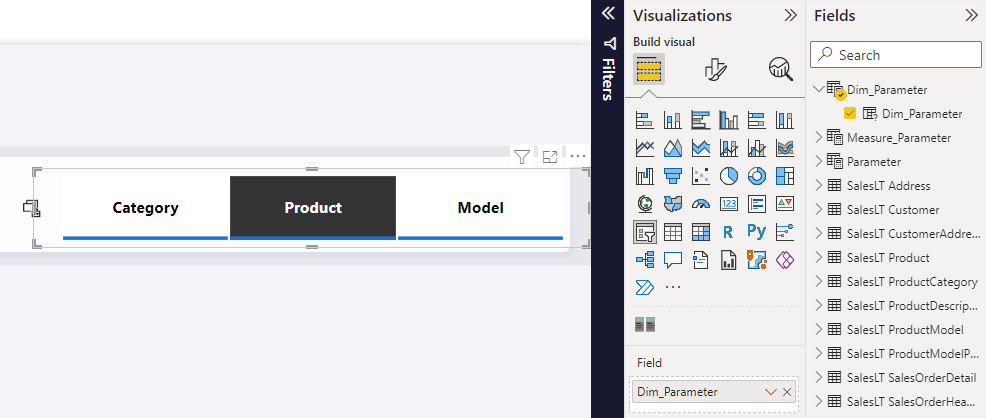
Task: Select the stacked area chart visual
Action: pos(701,148)
